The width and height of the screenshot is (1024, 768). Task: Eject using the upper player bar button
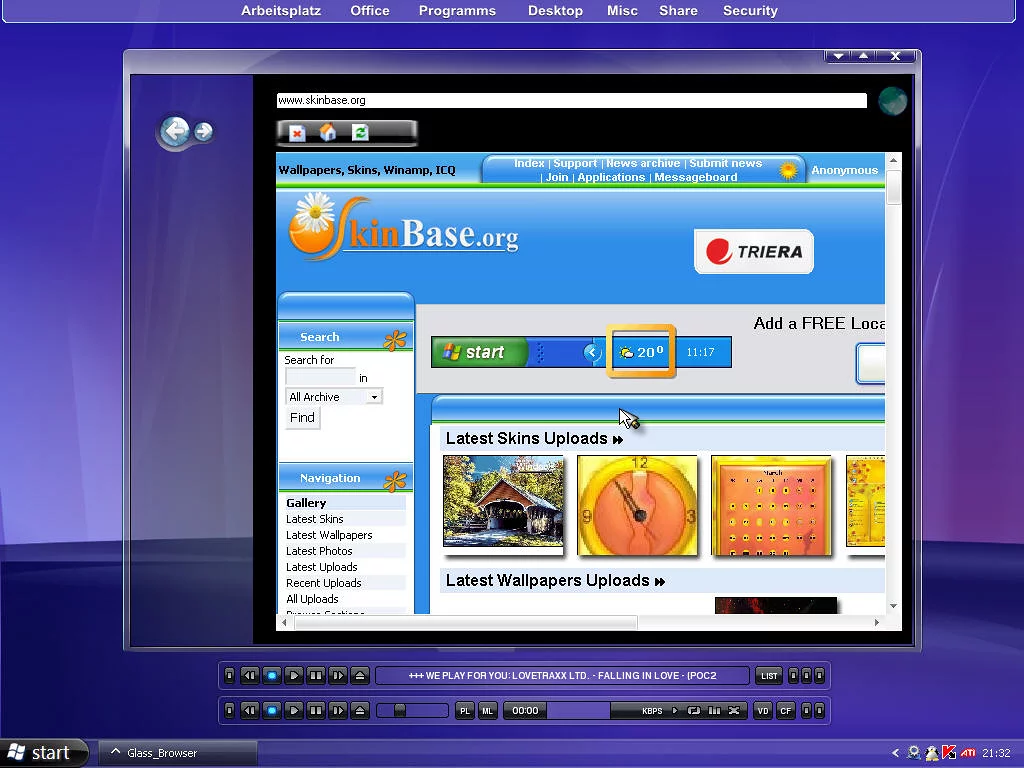(360, 676)
